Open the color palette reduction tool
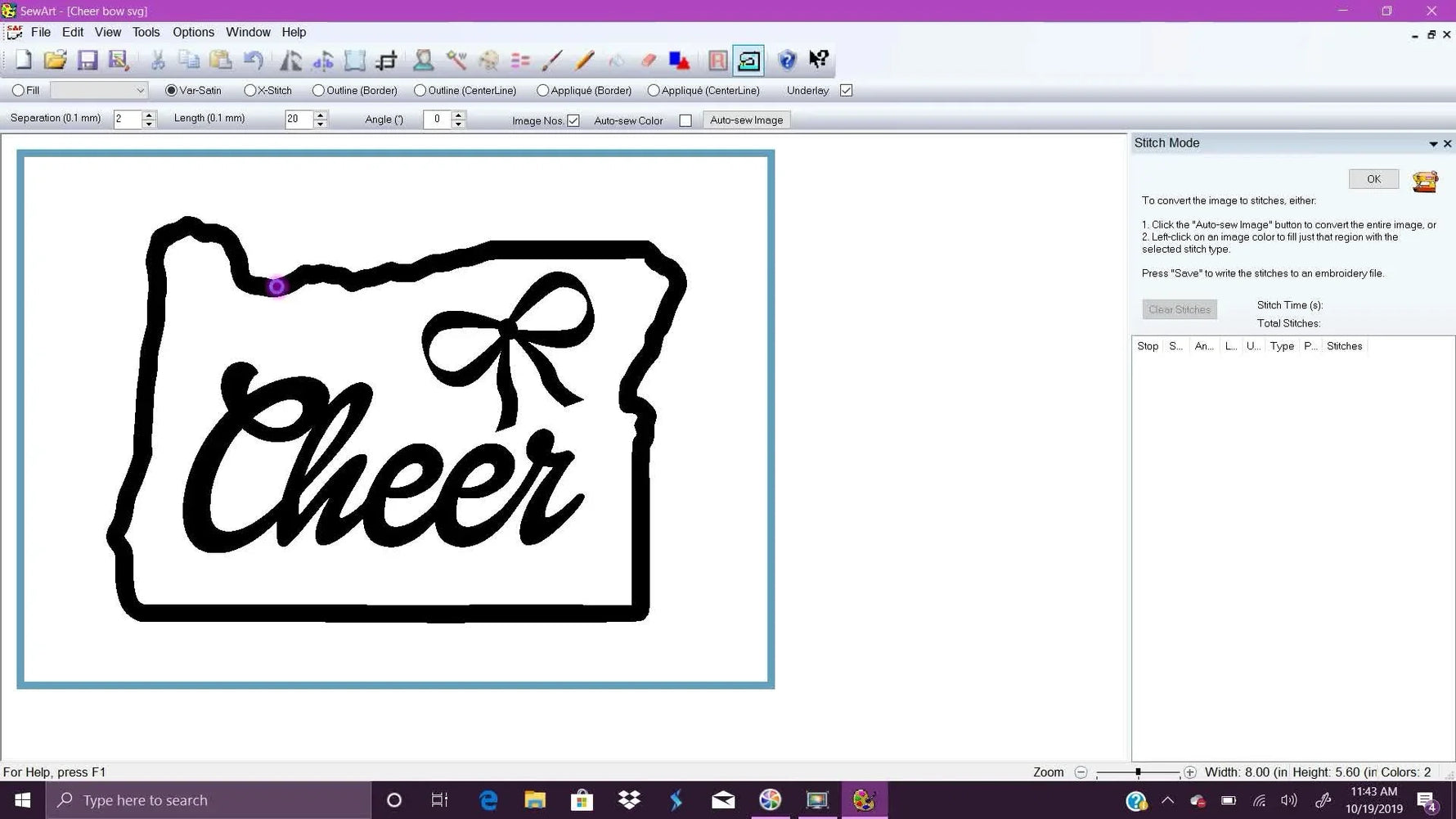The height and width of the screenshot is (819, 1456). 489,60
